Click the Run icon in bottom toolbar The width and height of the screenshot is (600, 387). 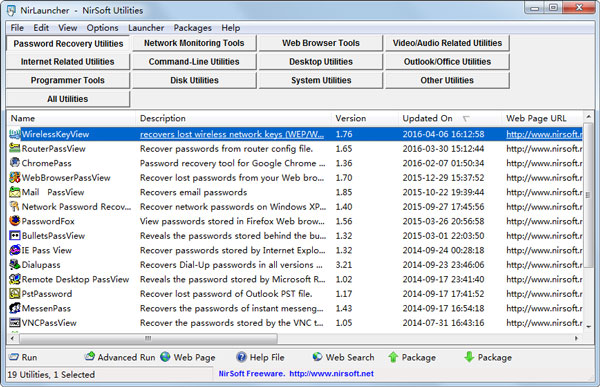click(14, 357)
